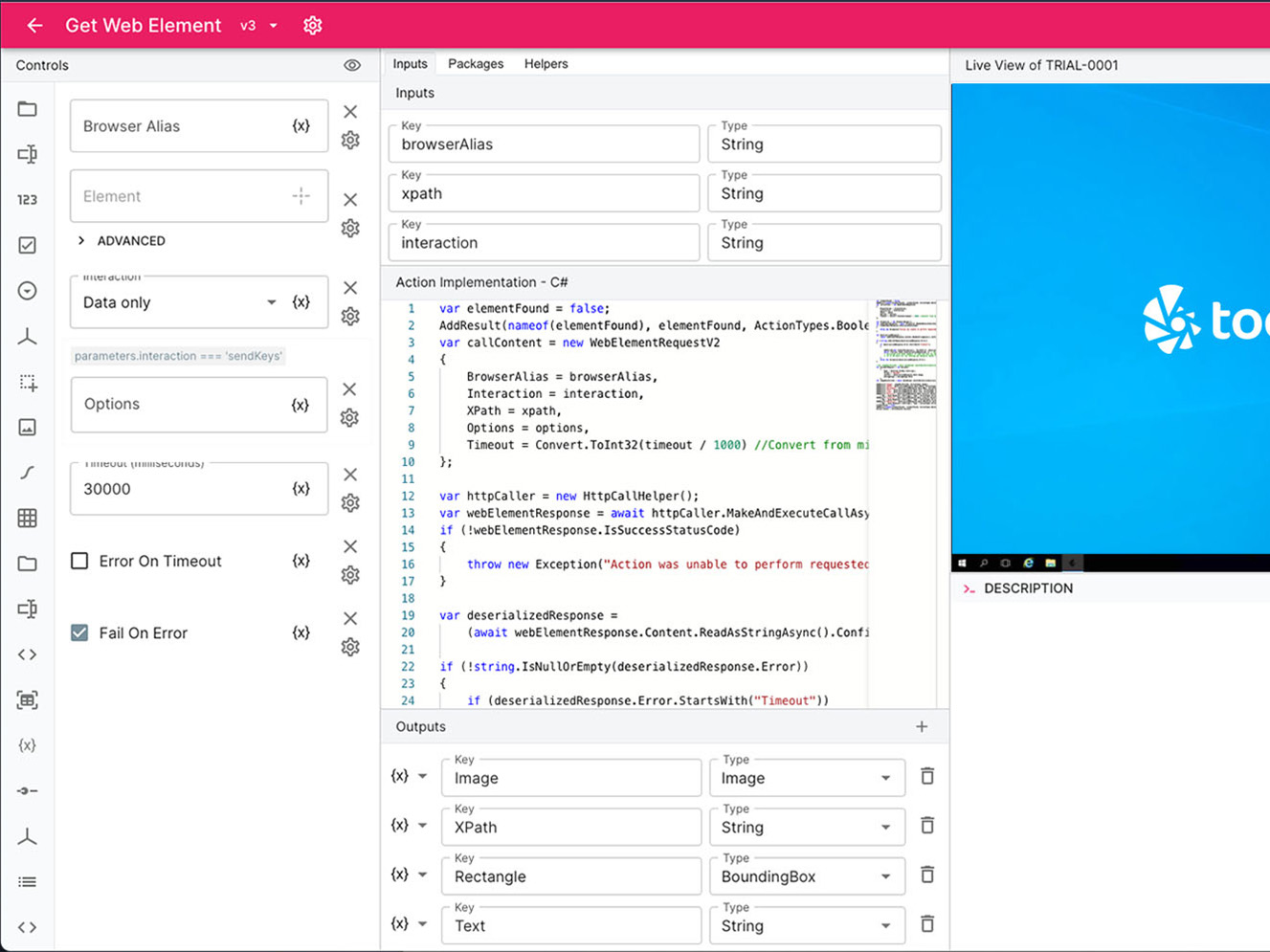Open Fail On Error settings gear

click(x=350, y=647)
